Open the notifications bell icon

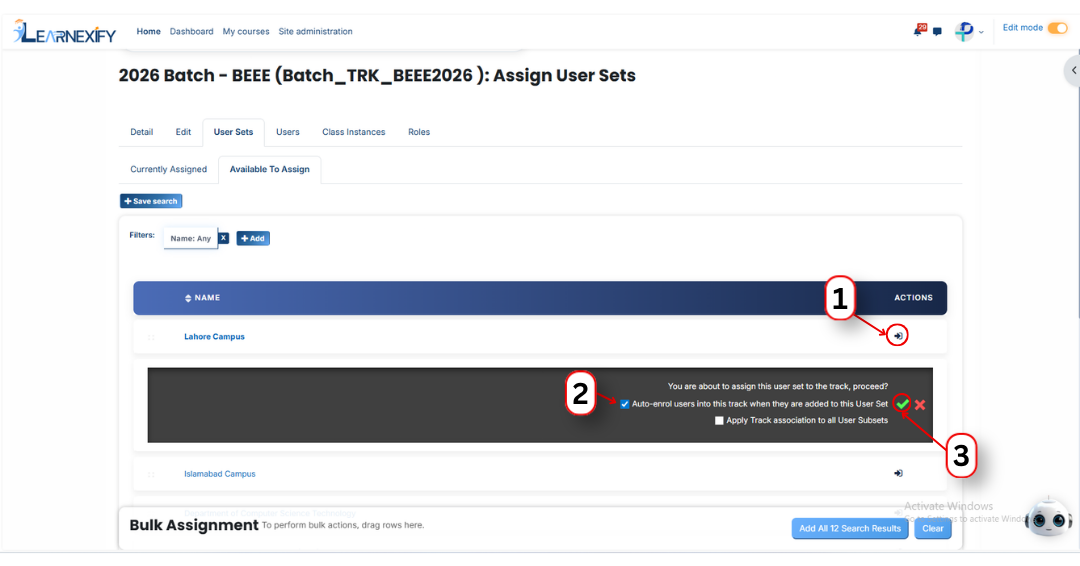918,30
